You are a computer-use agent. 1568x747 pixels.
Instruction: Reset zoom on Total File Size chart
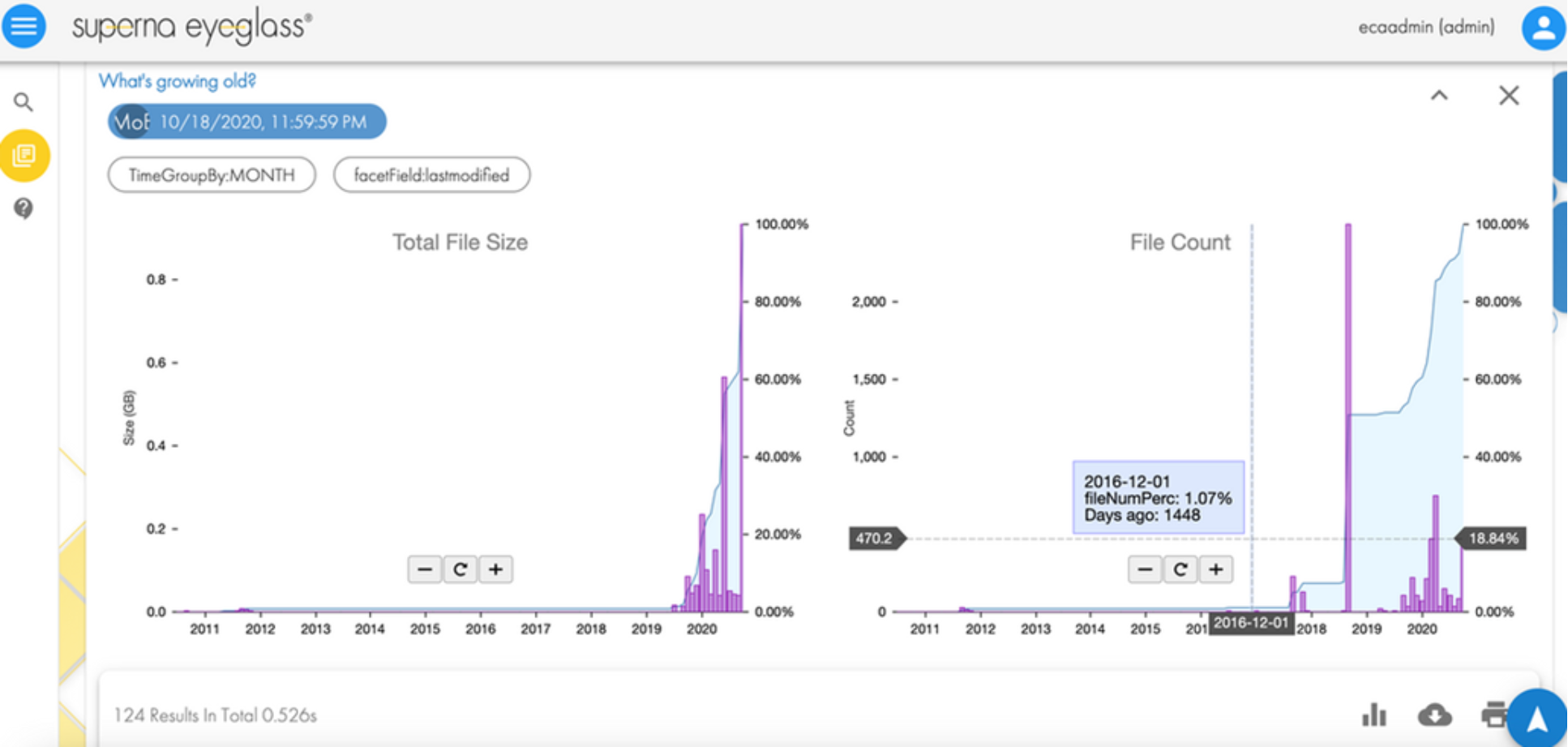pos(460,569)
